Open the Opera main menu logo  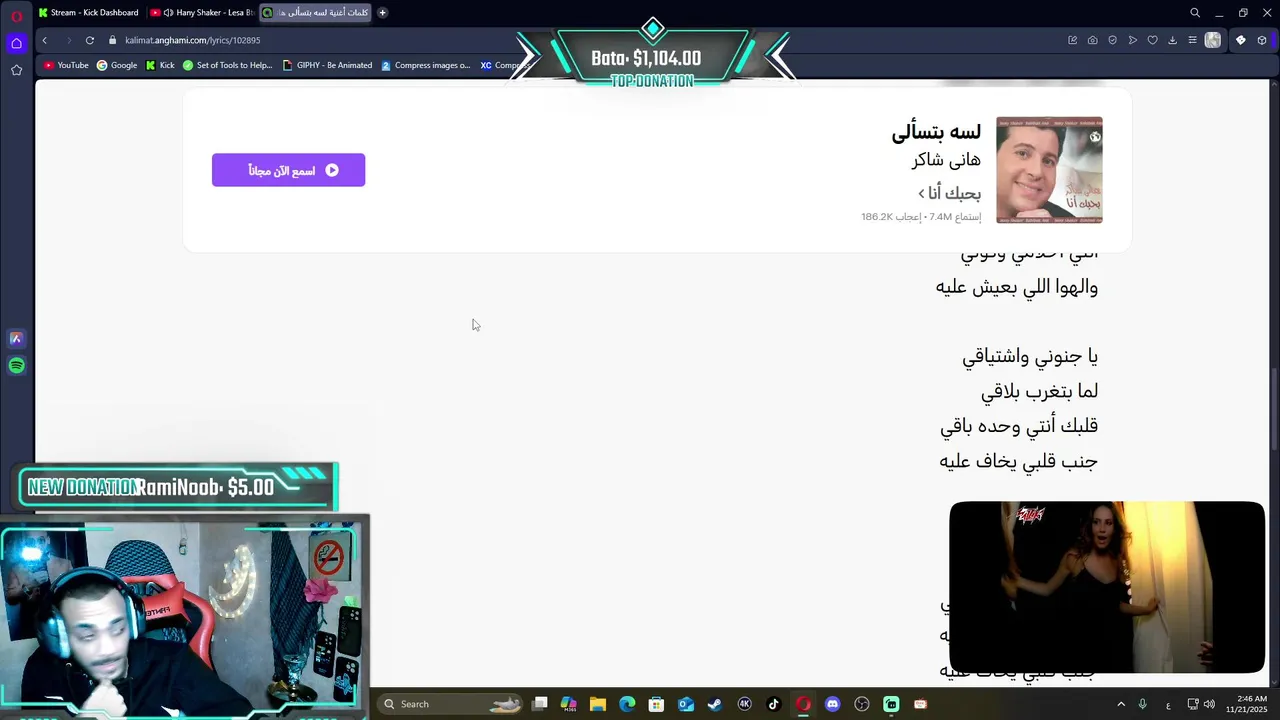point(16,16)
